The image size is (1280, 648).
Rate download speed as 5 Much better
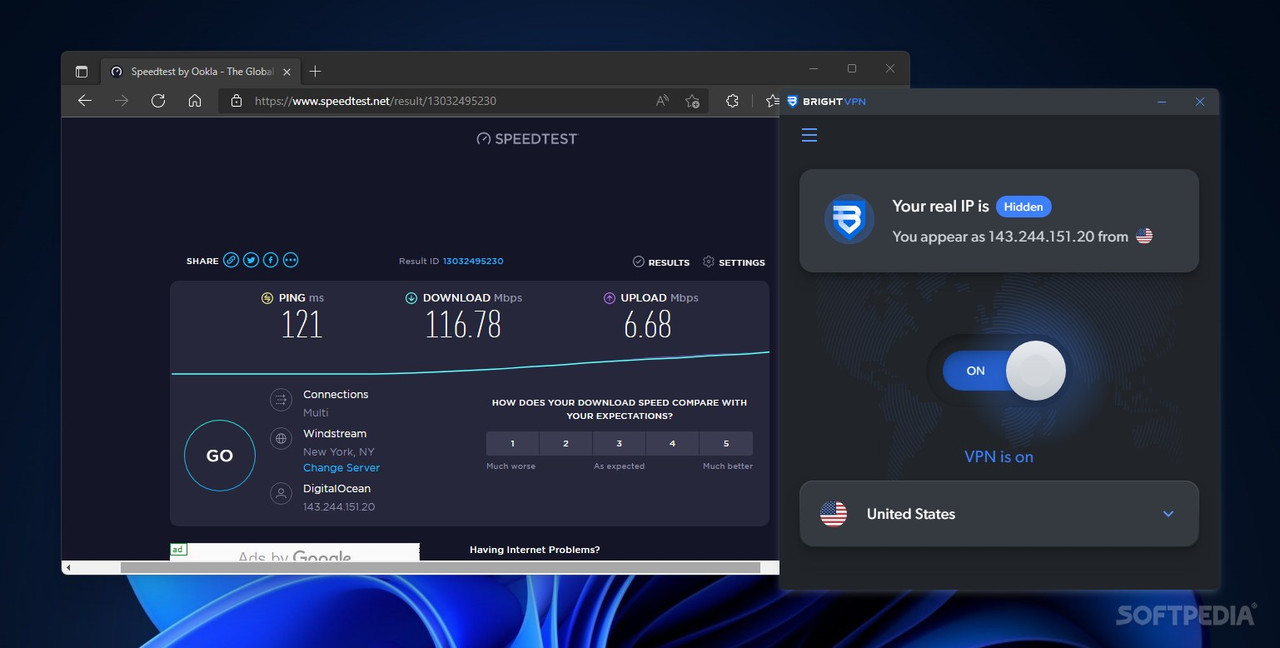tap(726, 444)
